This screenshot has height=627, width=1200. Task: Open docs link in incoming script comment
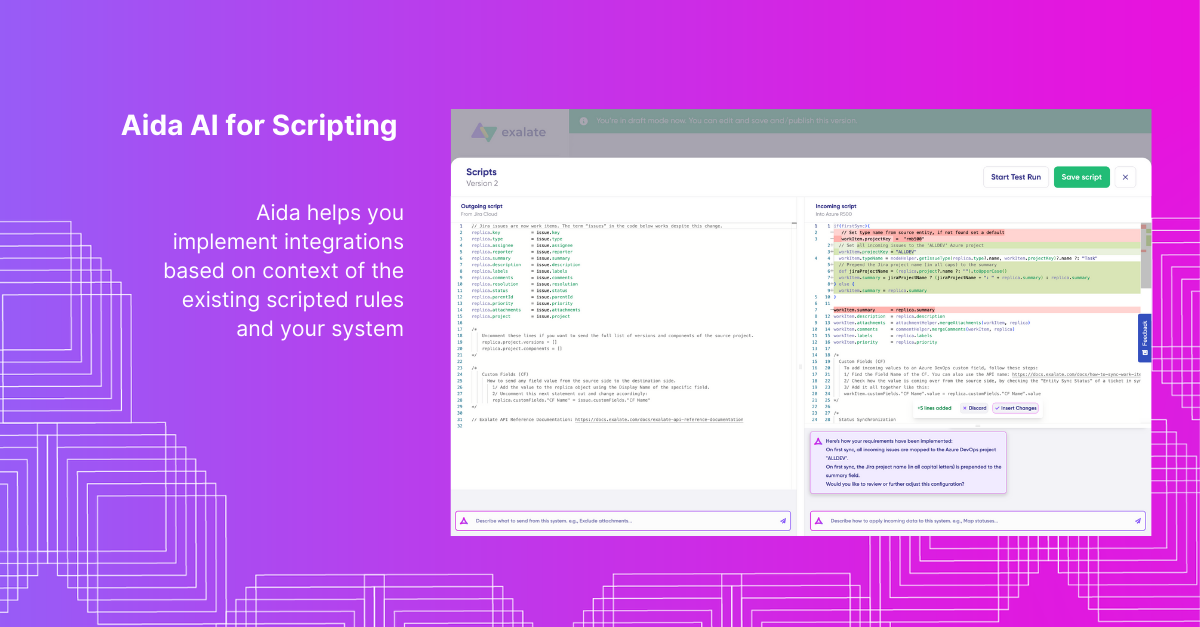click(x=1075, y=374)
